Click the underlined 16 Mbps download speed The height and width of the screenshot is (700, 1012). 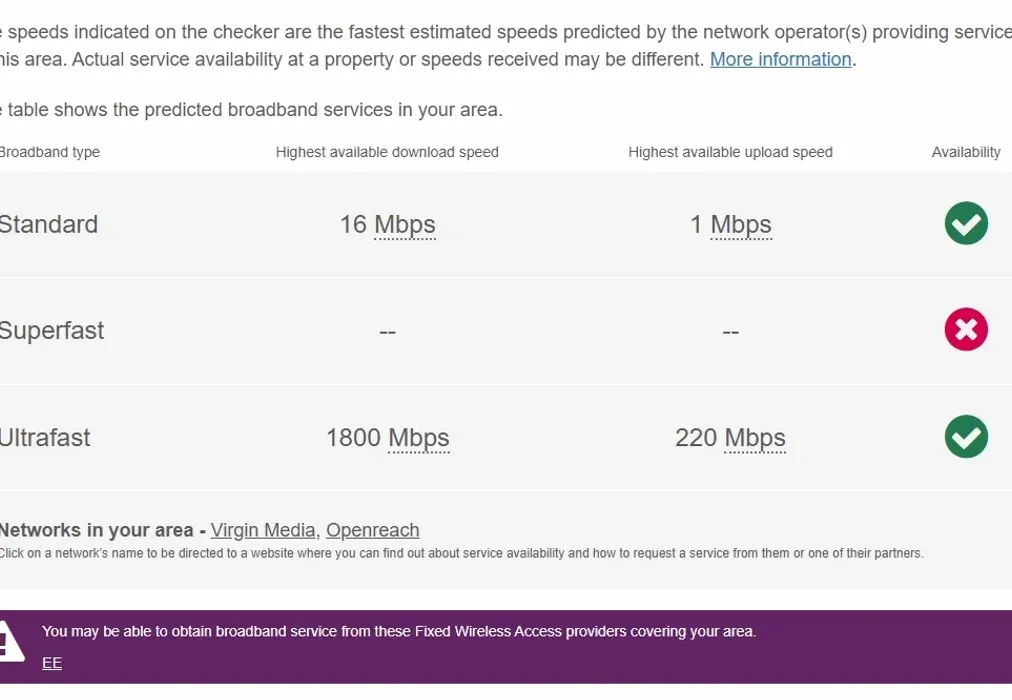pos(388,224)
